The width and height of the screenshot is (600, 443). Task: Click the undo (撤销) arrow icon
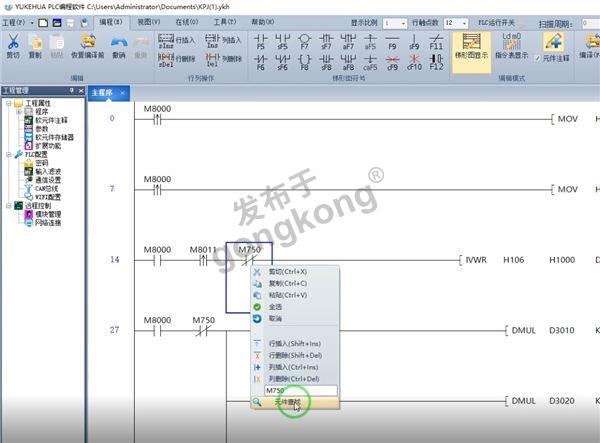coord(118,43)
